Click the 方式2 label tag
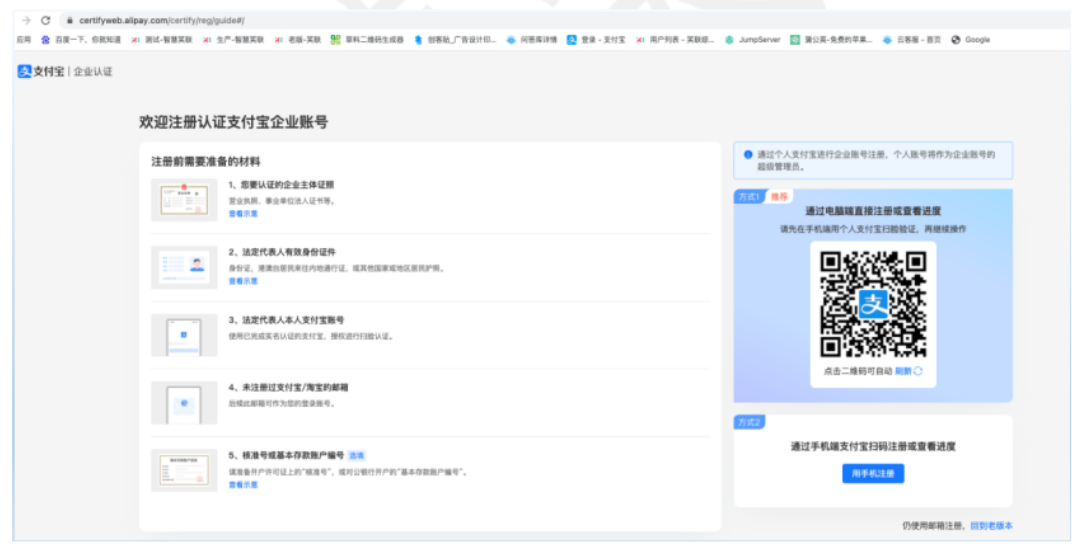Screen dimensions: 1083x551 (749, 422)
